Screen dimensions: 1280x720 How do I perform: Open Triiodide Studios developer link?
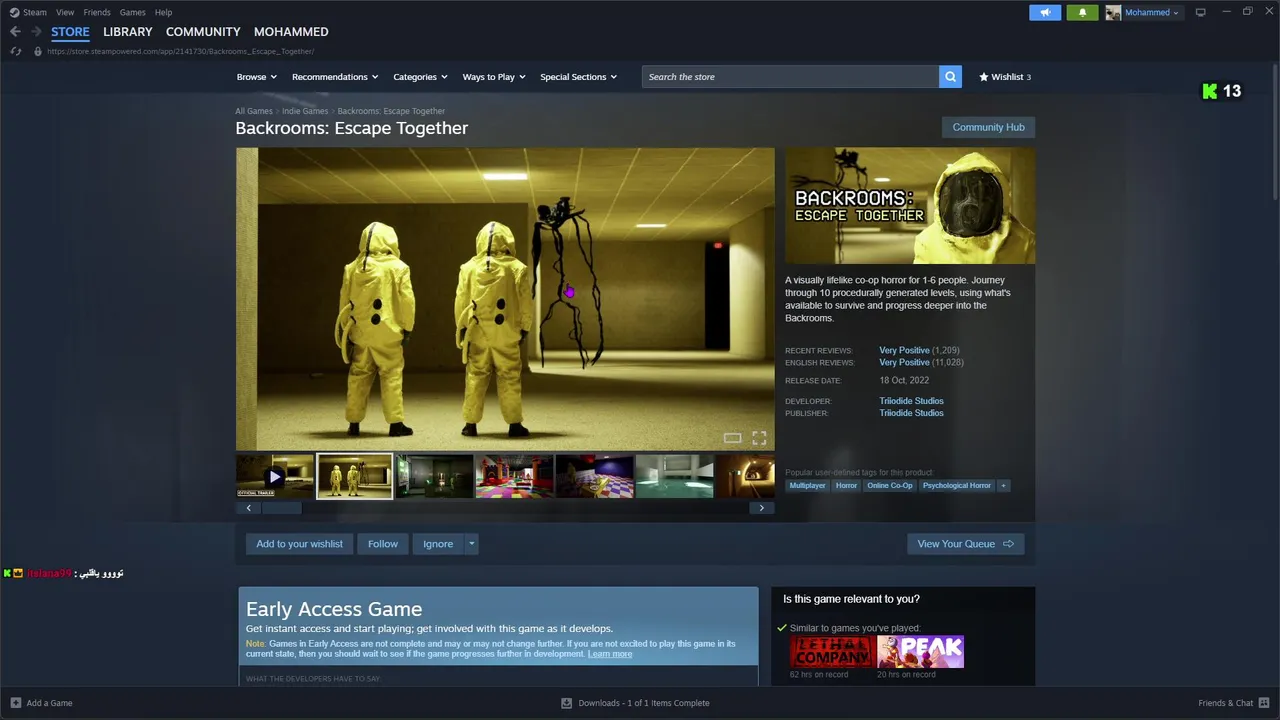(x=911, y=401)
